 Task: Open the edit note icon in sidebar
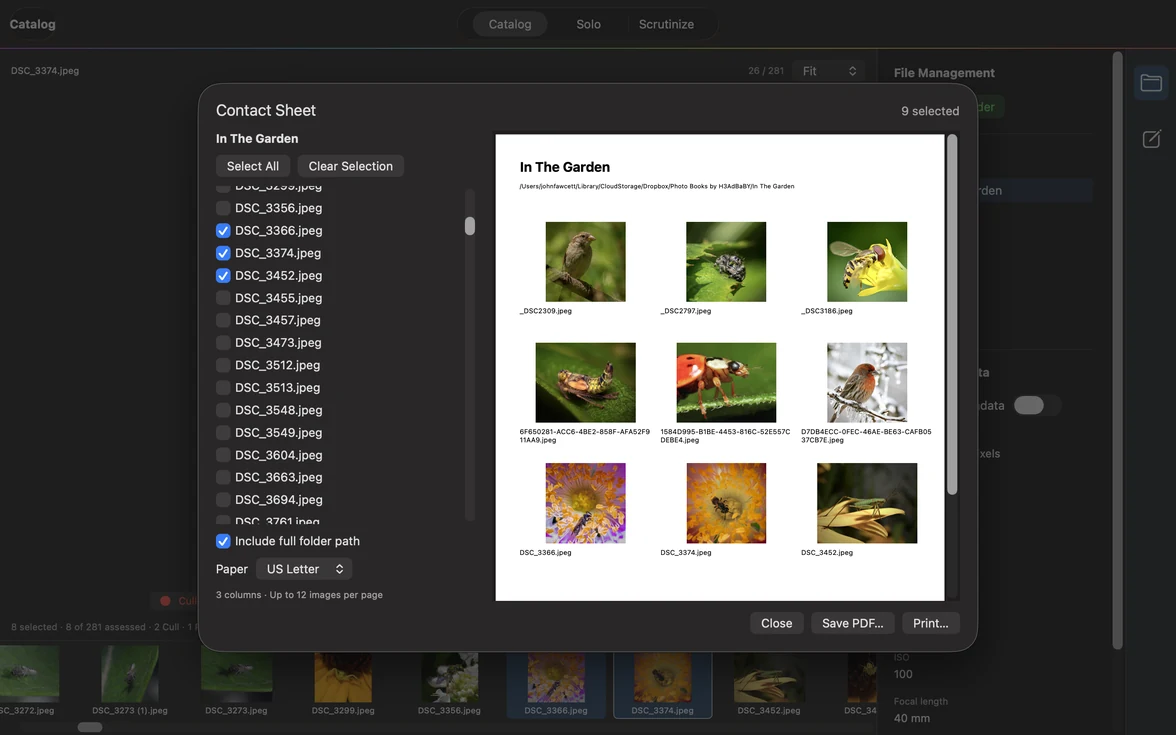1151,139
